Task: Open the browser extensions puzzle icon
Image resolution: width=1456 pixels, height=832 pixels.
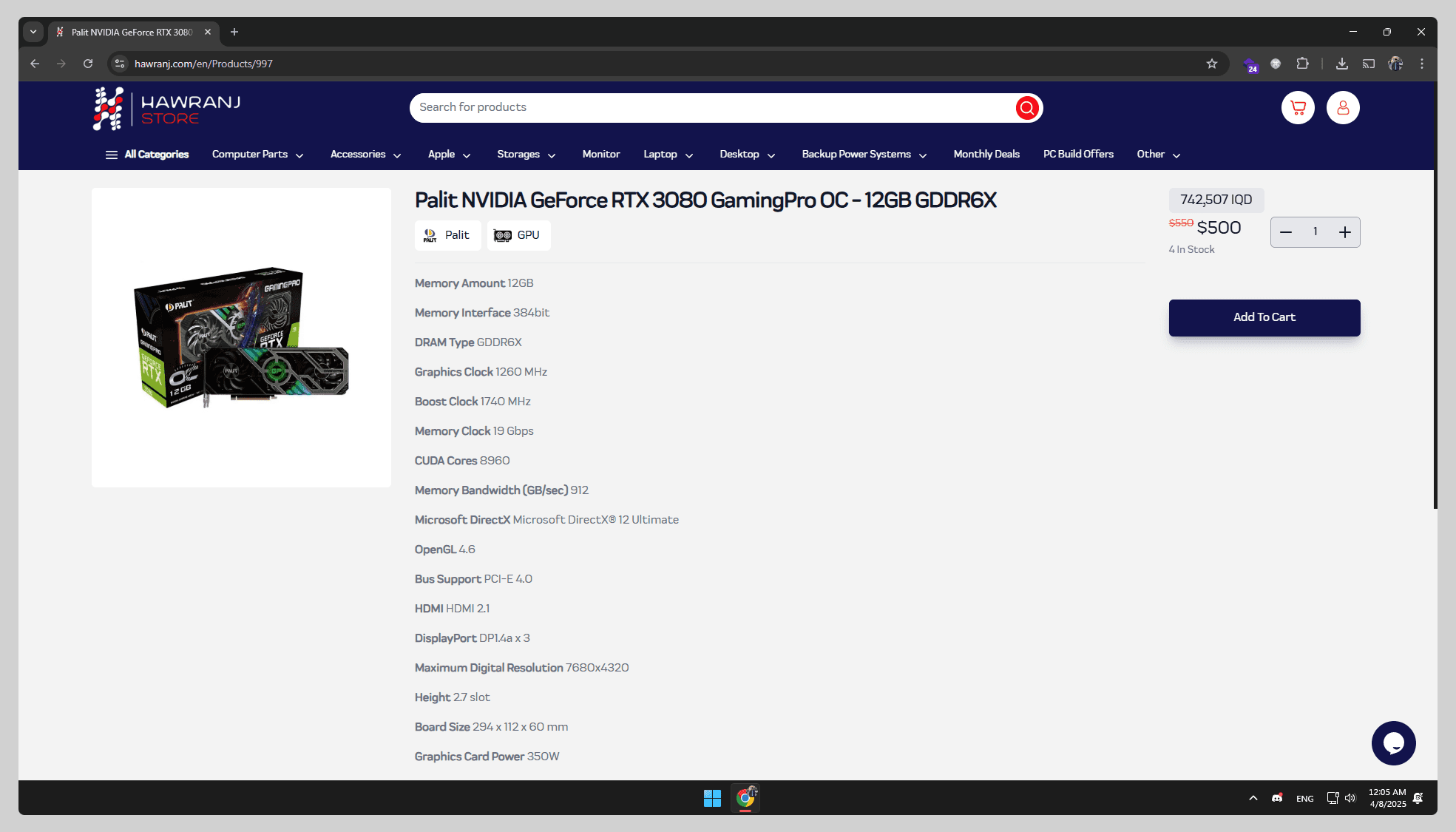Action: coord(1303,64)
